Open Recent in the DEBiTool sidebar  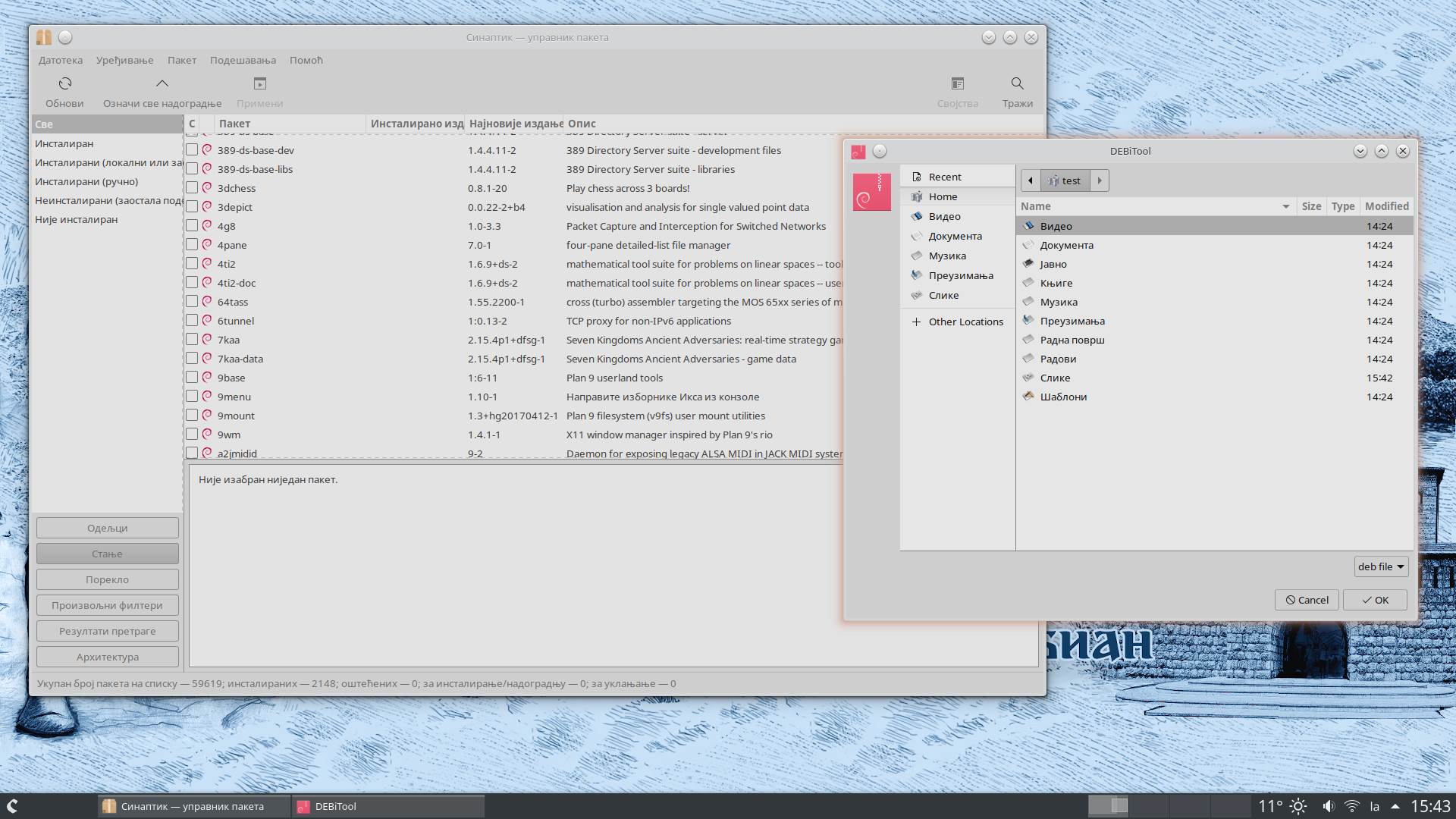944,176
